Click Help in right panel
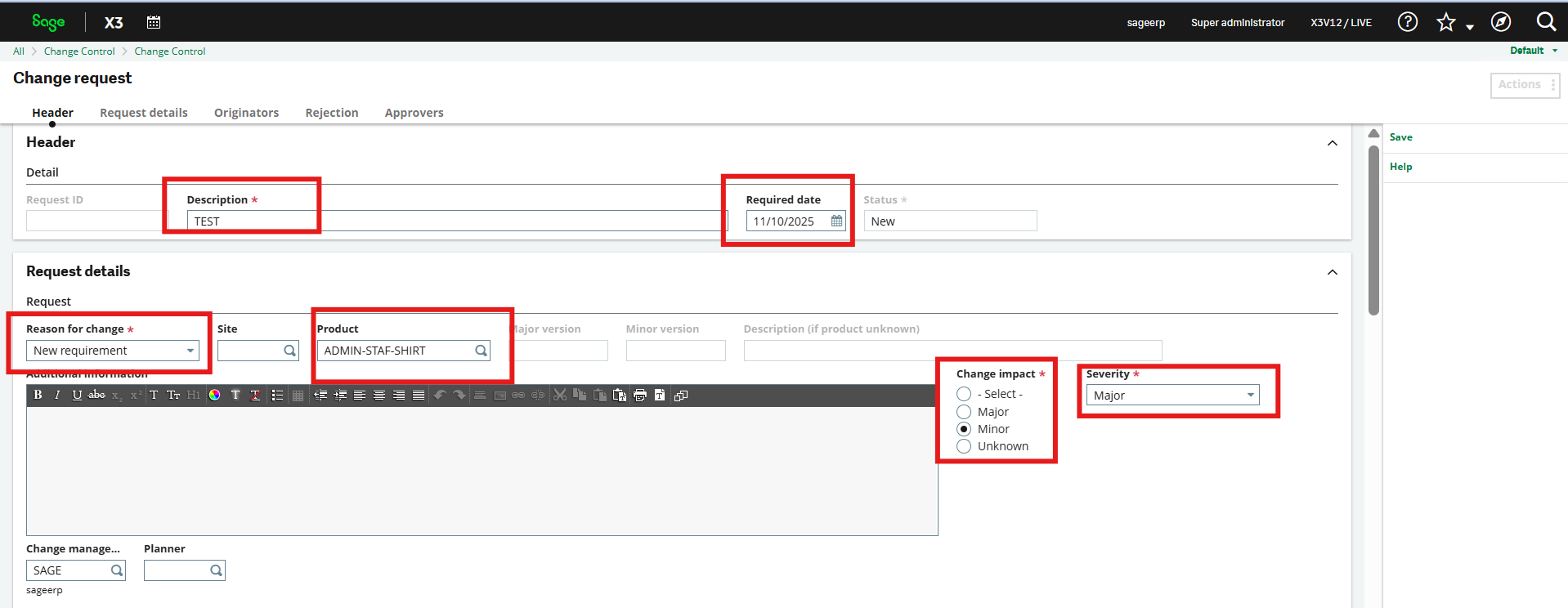 [1400, 167]
